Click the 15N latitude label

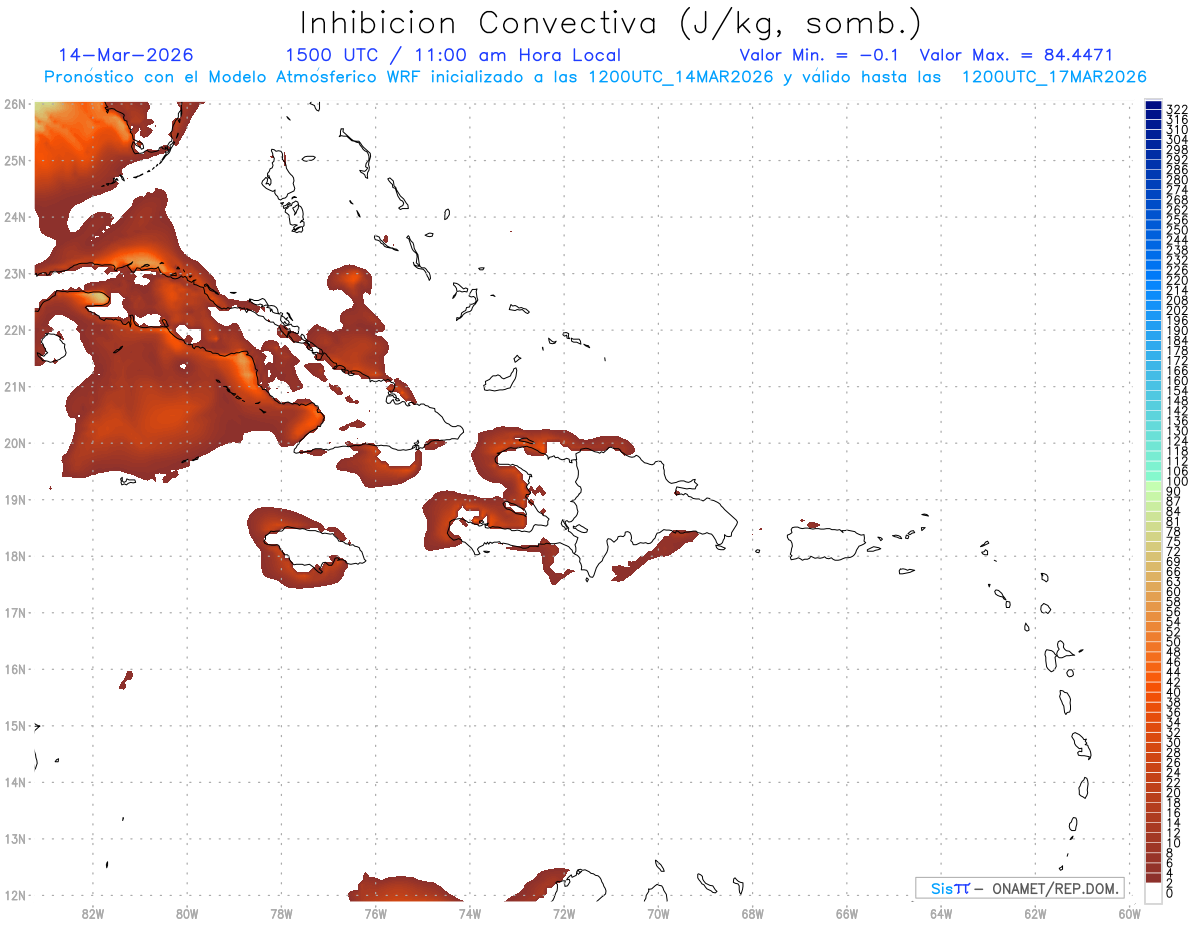coord(15,725)
